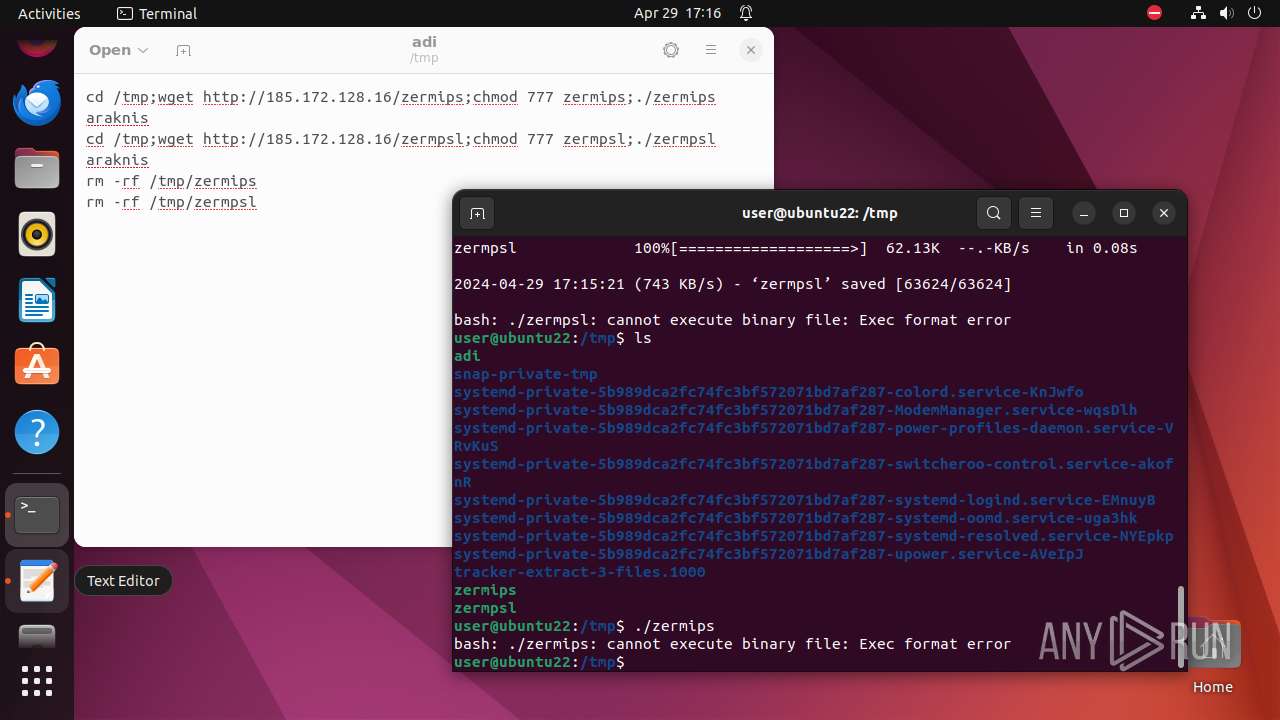Switch to Terminal in the dock

(37, 515)
